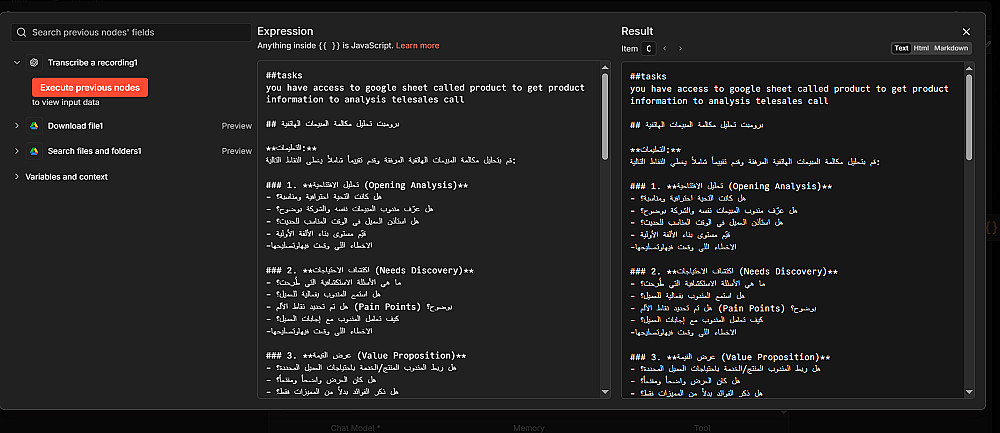1000x433 pixels.
Task: Click the Expression panel scrollbar thumb
Action: 605,115
